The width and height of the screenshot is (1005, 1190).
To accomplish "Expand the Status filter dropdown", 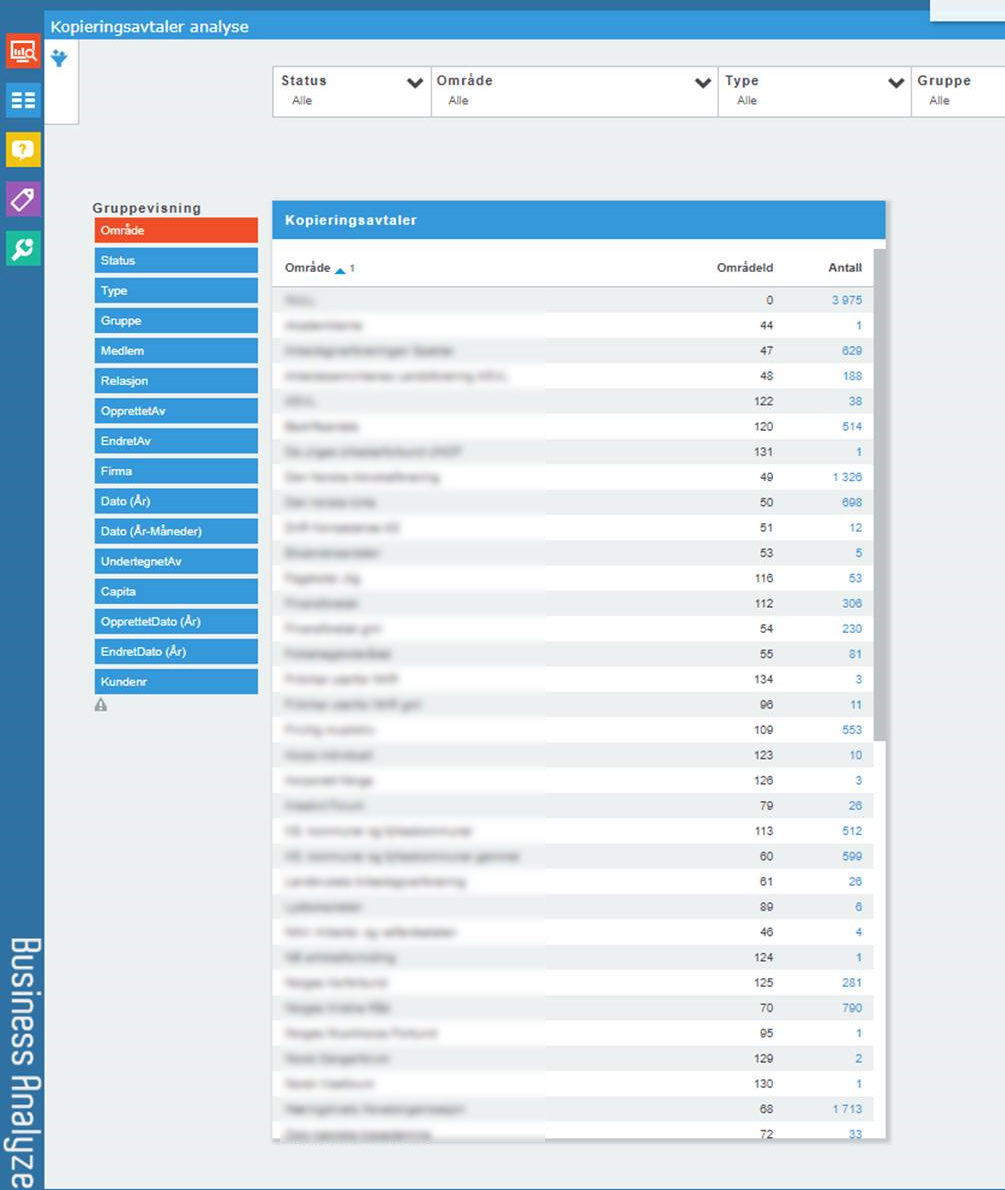I will [x=414, y=83].
